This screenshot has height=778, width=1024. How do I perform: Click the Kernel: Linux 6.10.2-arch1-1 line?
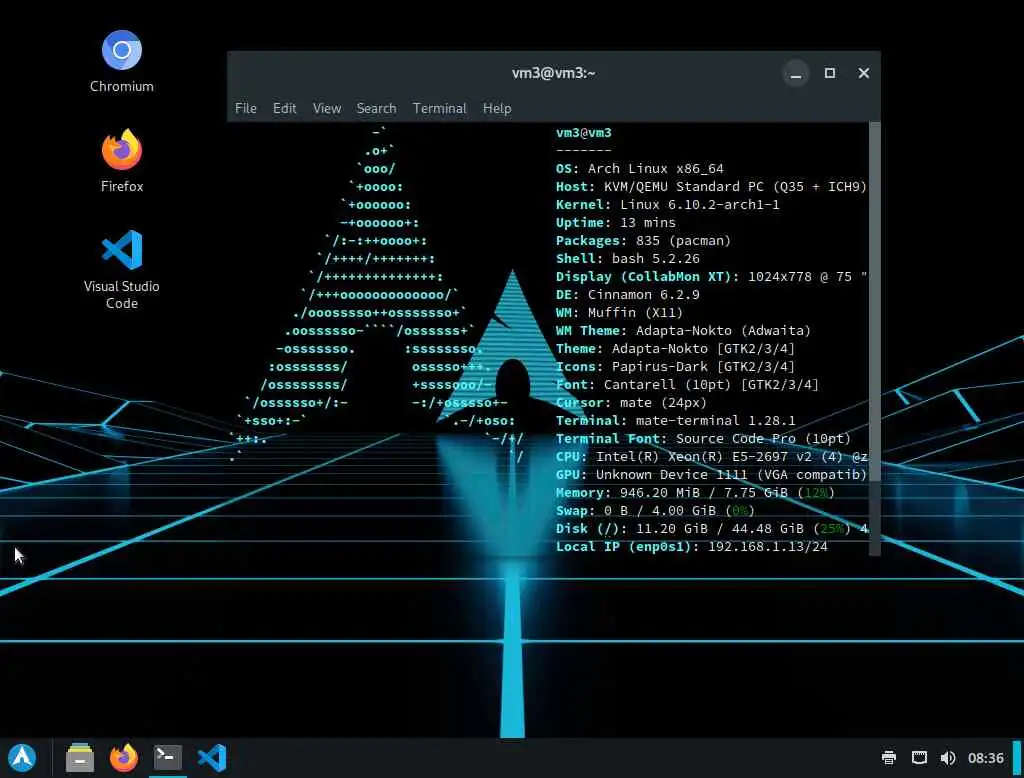pyautogui.click(x=667, y=204)
